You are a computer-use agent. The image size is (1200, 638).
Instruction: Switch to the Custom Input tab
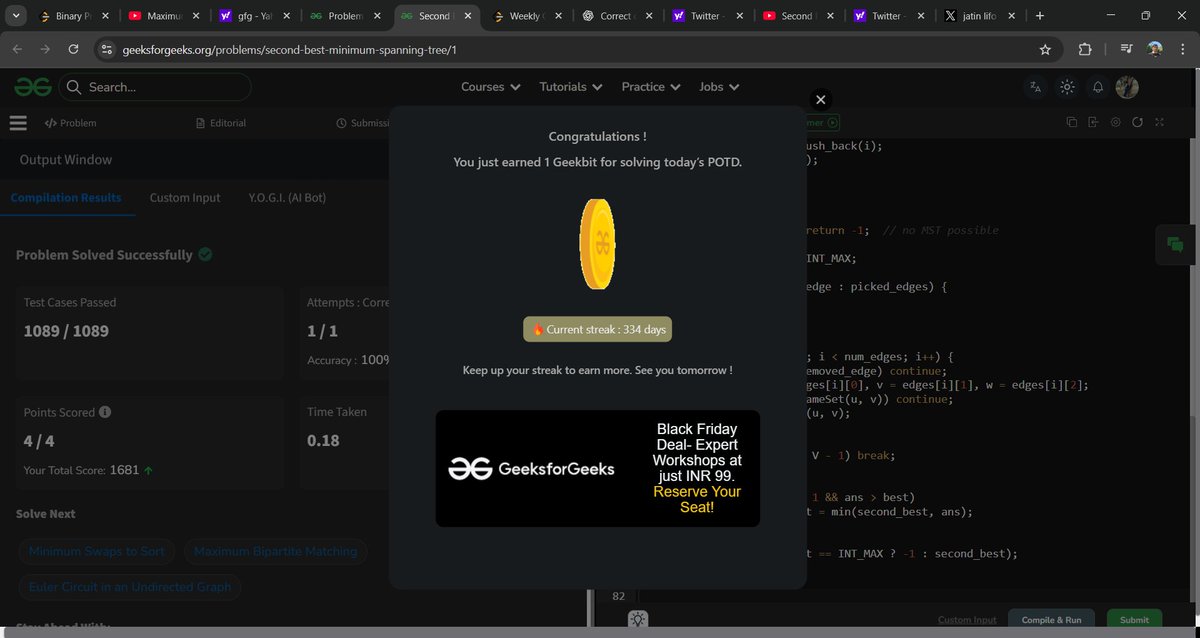tap(184, 197)
